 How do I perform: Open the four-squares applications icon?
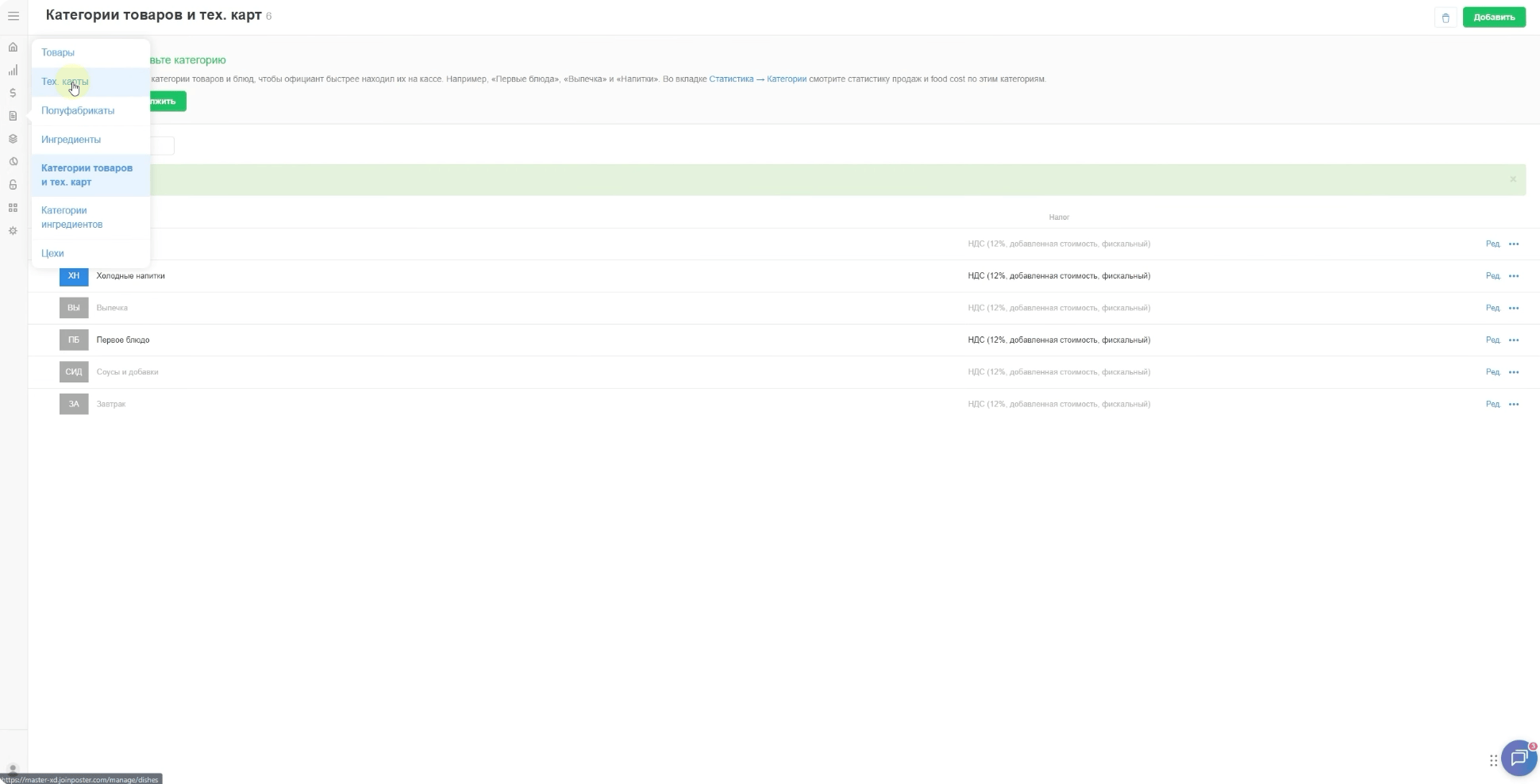(13, 208)
